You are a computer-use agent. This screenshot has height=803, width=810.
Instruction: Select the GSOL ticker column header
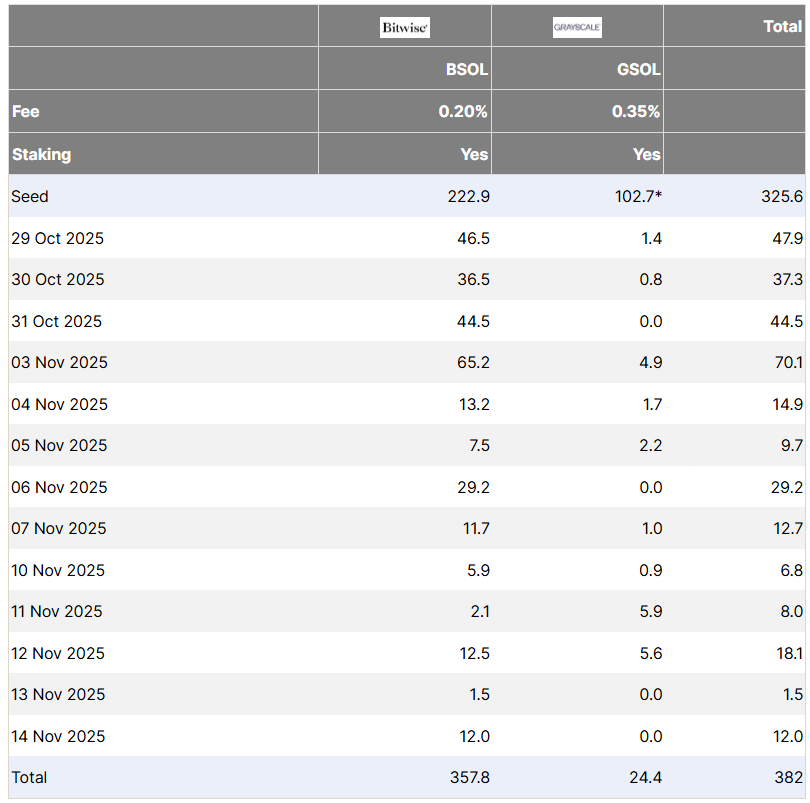[639, 70]
